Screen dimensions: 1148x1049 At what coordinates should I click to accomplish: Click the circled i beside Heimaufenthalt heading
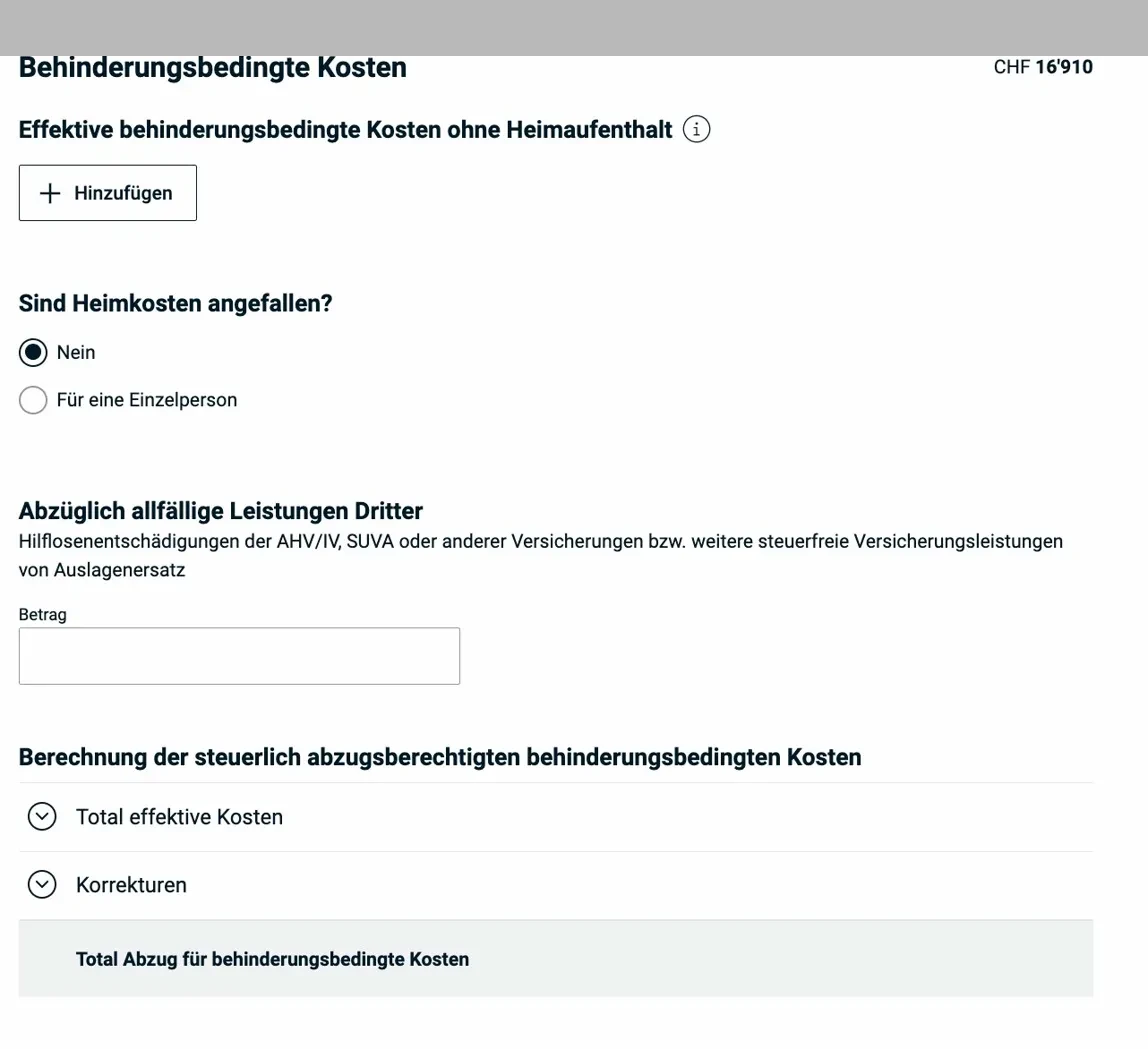tap(696, 128)
